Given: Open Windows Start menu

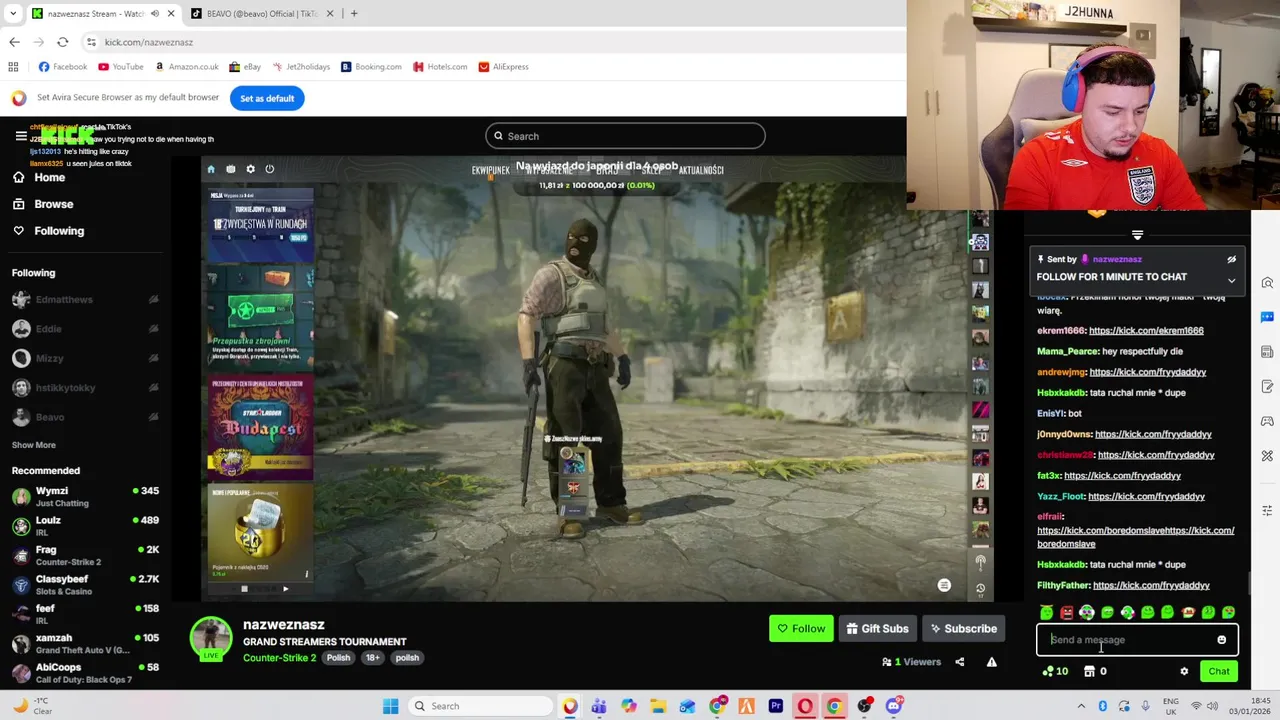Looking at the screenshot, I should [391, 706].
